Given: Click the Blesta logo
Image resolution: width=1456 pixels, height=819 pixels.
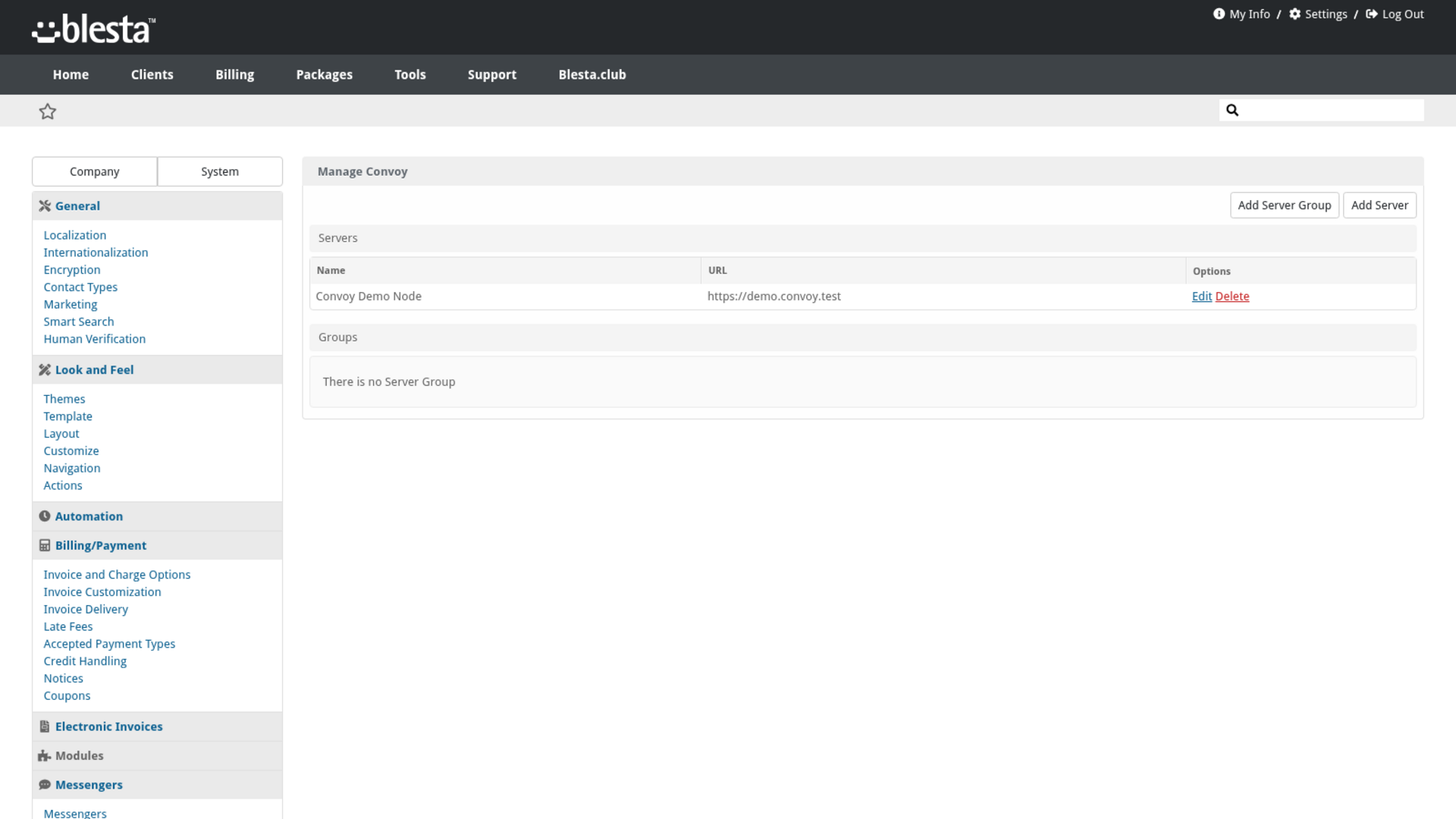Looking at the screenshot, I should coord(93,30).
